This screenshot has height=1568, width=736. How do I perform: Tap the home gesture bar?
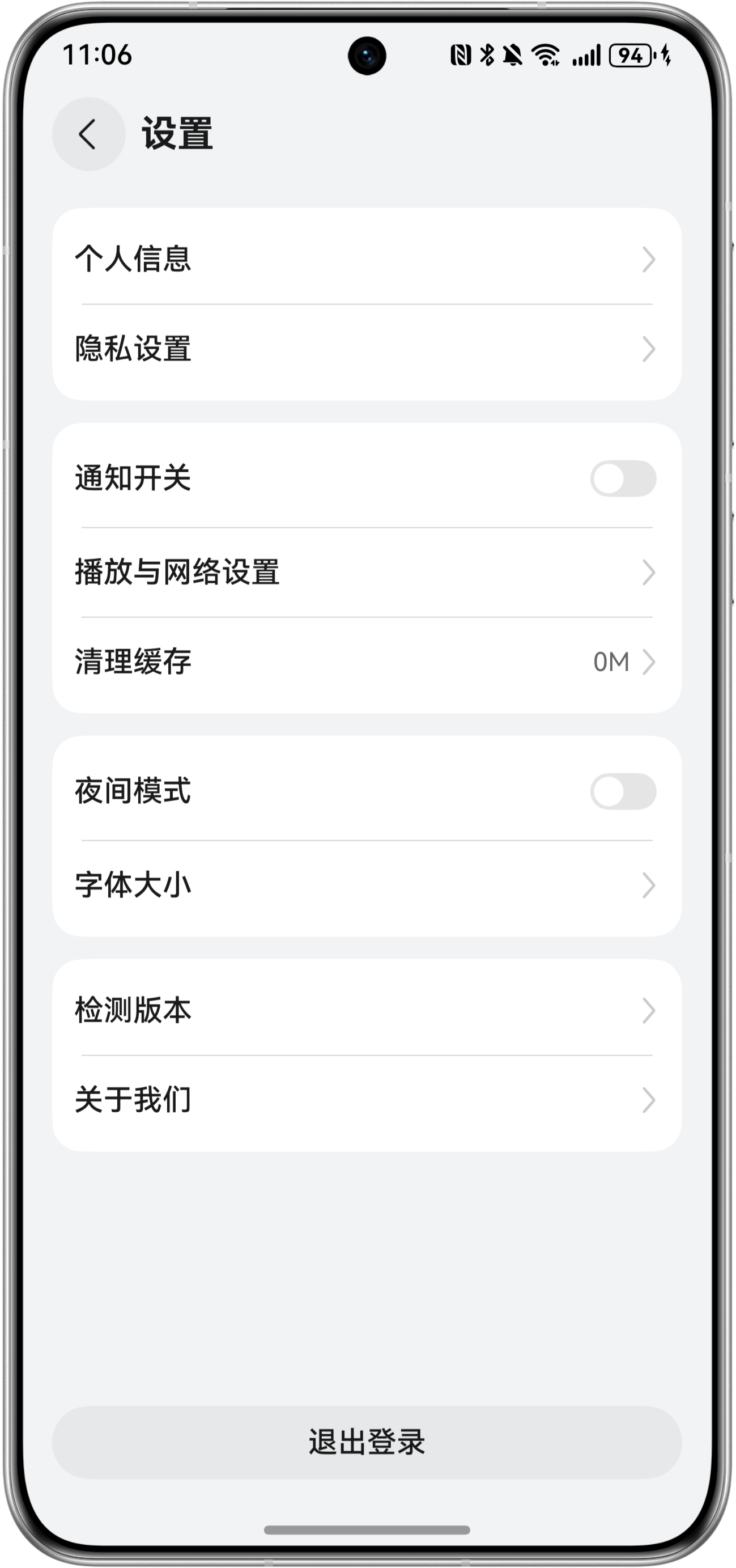pos(367,1529)
